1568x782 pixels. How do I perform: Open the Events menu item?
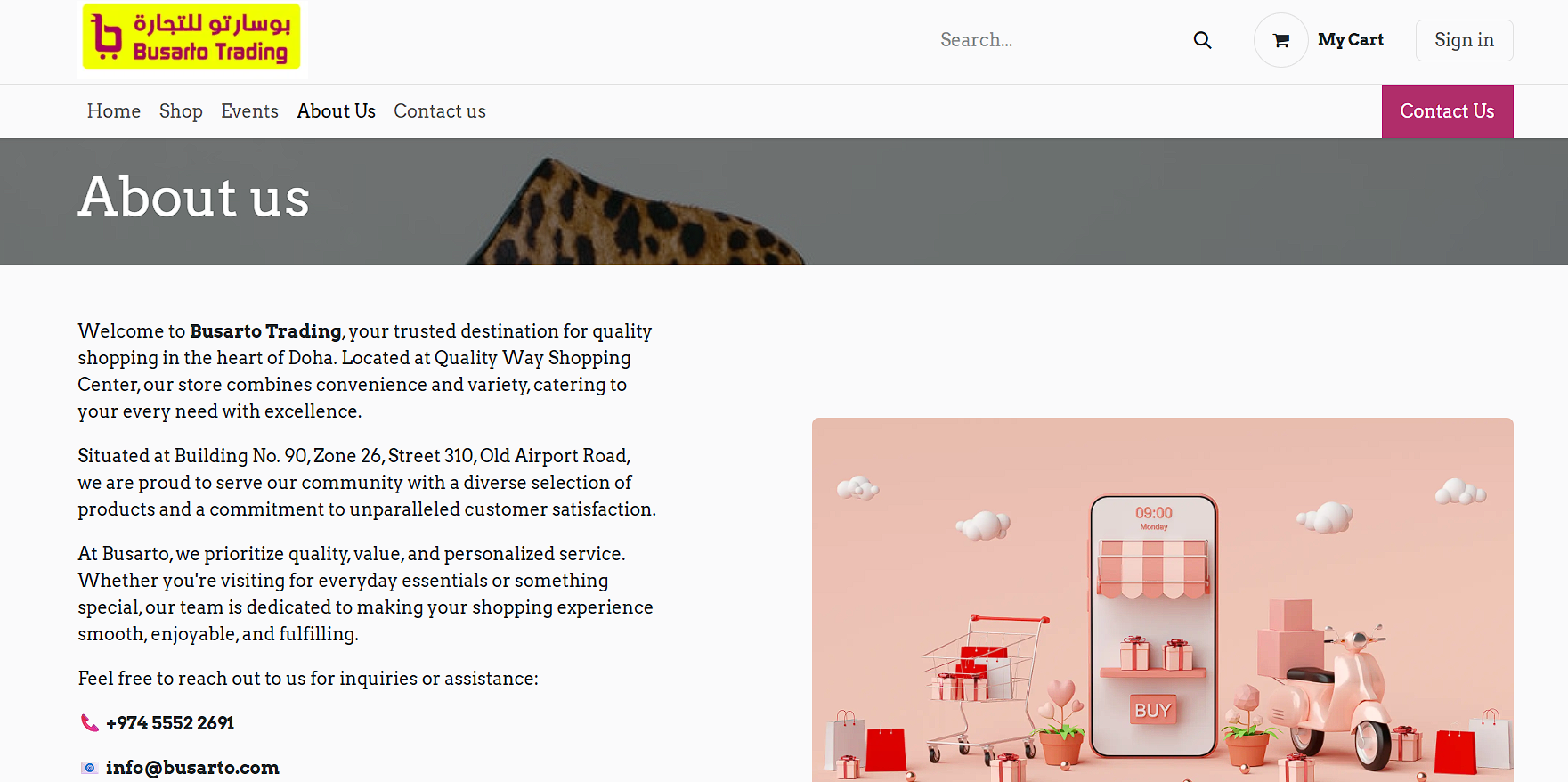249,111
